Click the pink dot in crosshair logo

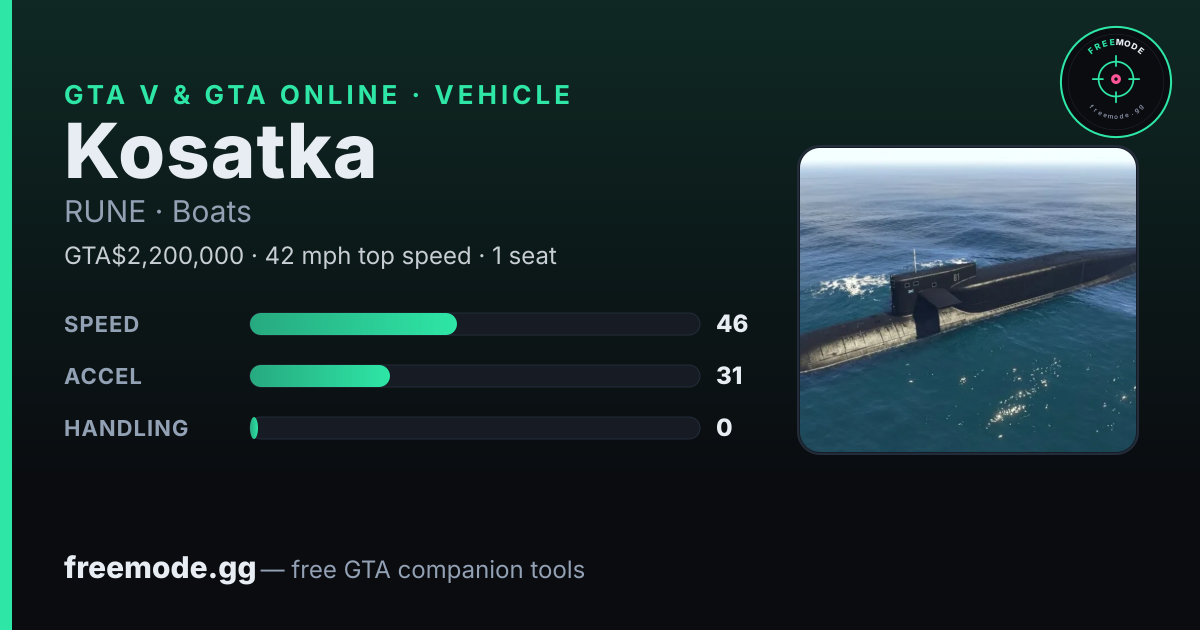pyautogui.click(x=1115, y=78)
